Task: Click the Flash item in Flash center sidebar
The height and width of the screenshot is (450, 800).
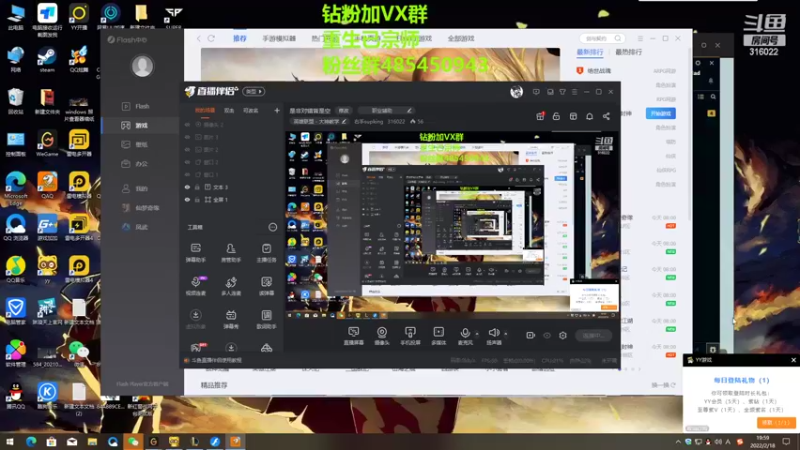Action: [142, 106]
